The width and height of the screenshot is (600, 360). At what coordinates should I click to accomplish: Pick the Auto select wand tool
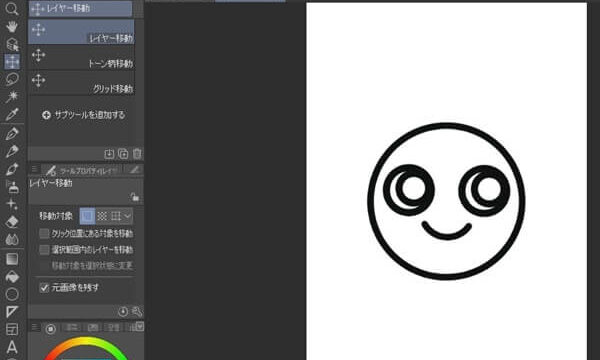point(12,96)
